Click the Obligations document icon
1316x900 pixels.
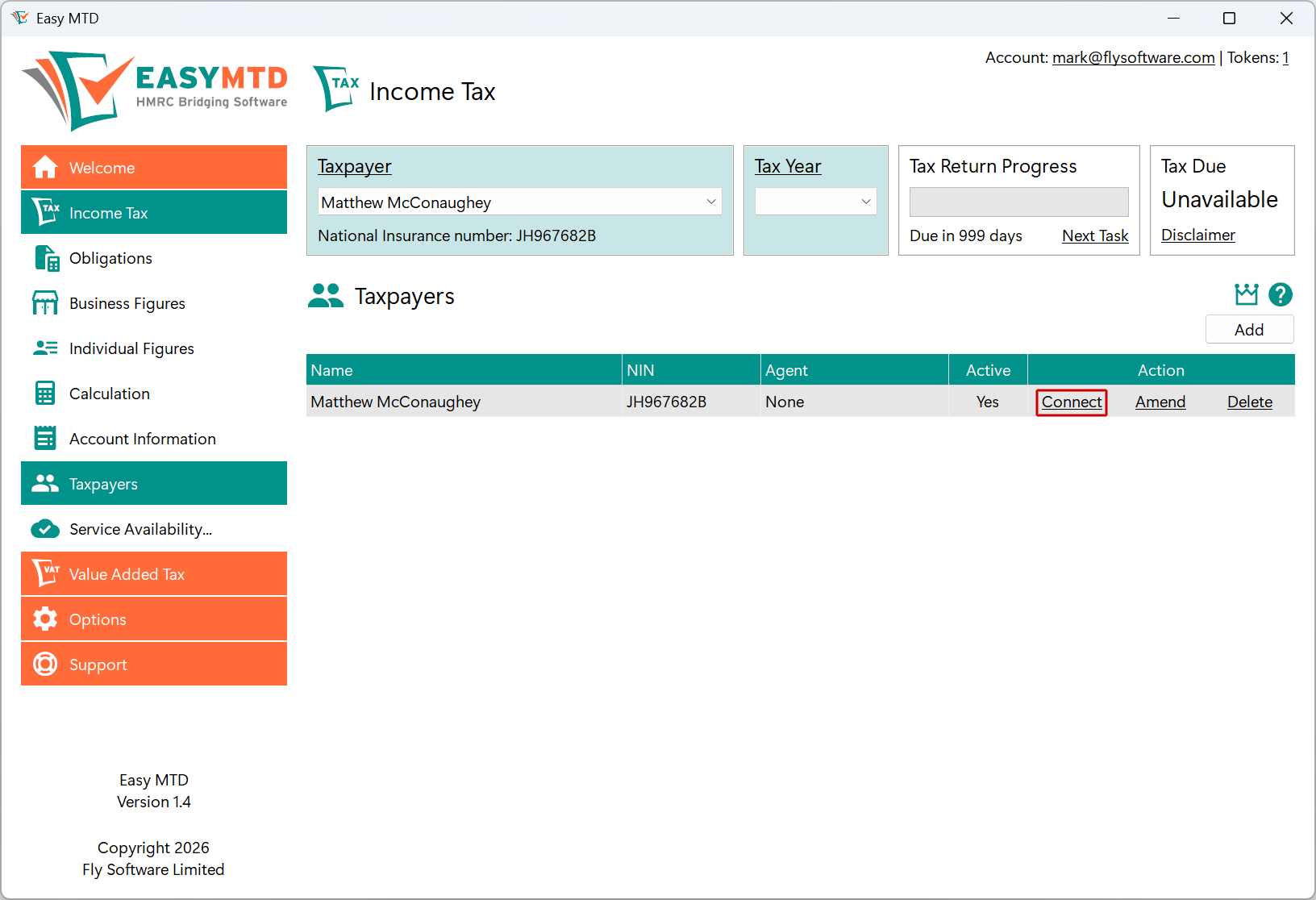46,258
